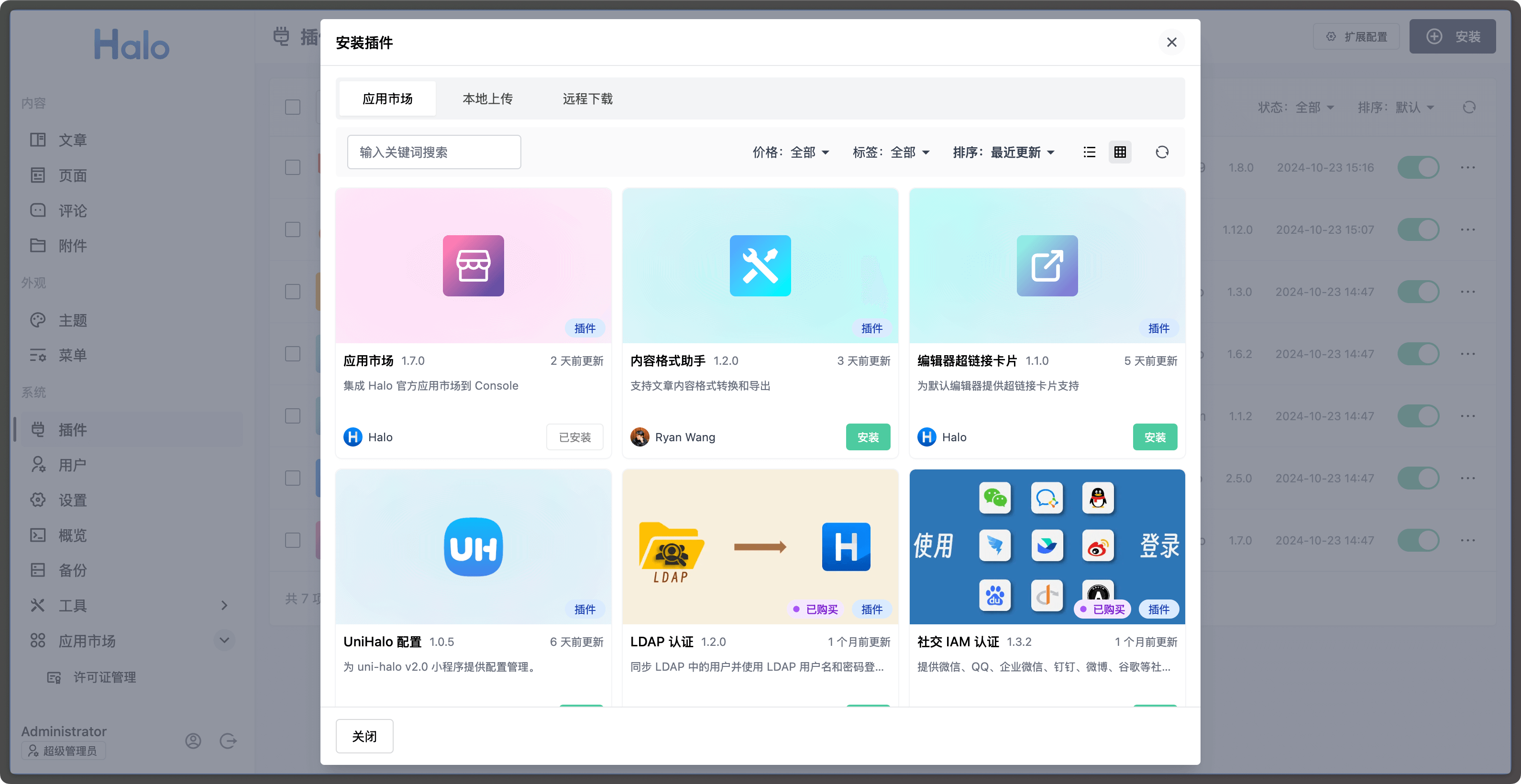Switch to the 远程下载 tab
Image resolution: width=1521 pixels, height=784 pixels.
tap(587, 98)
